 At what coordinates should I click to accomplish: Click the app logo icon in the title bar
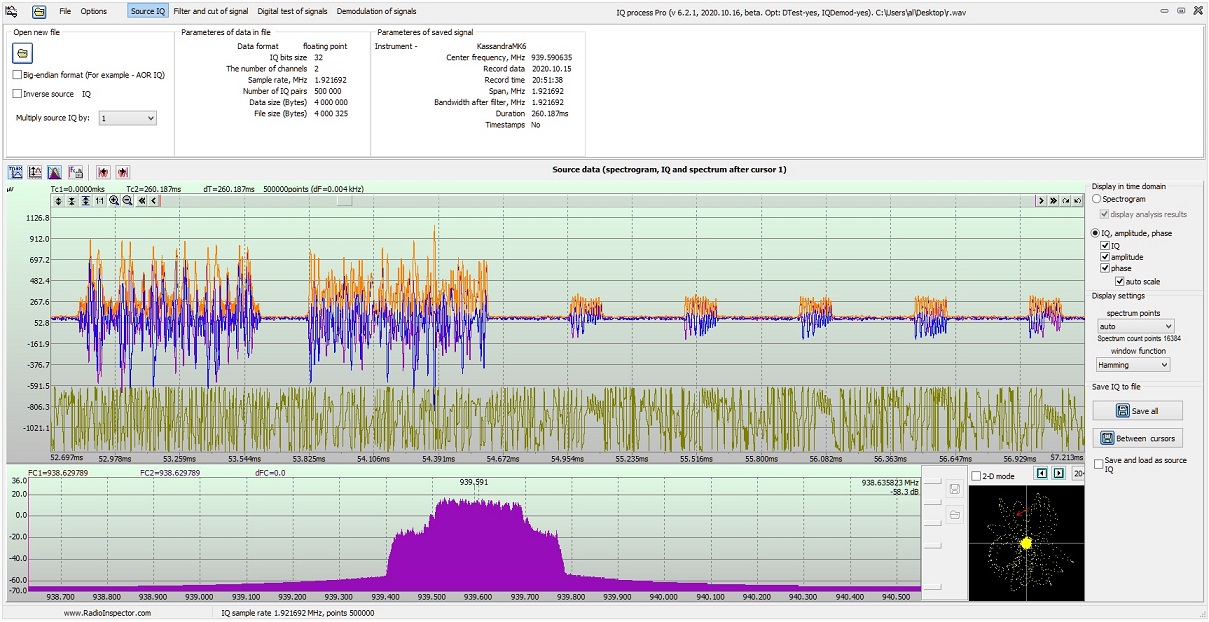13,11
